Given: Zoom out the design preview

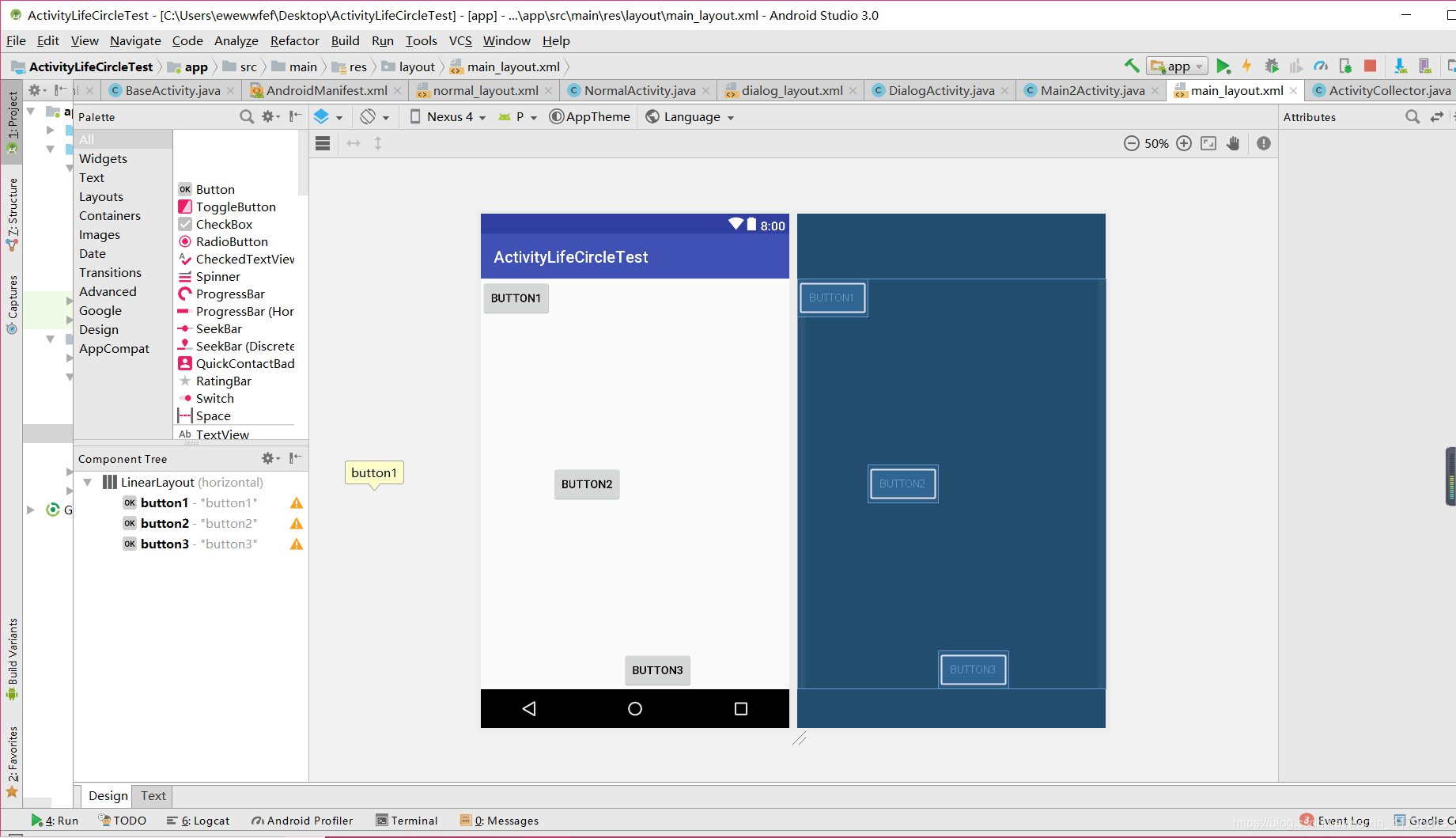Looking at the screenshot, I should 1132,143.
